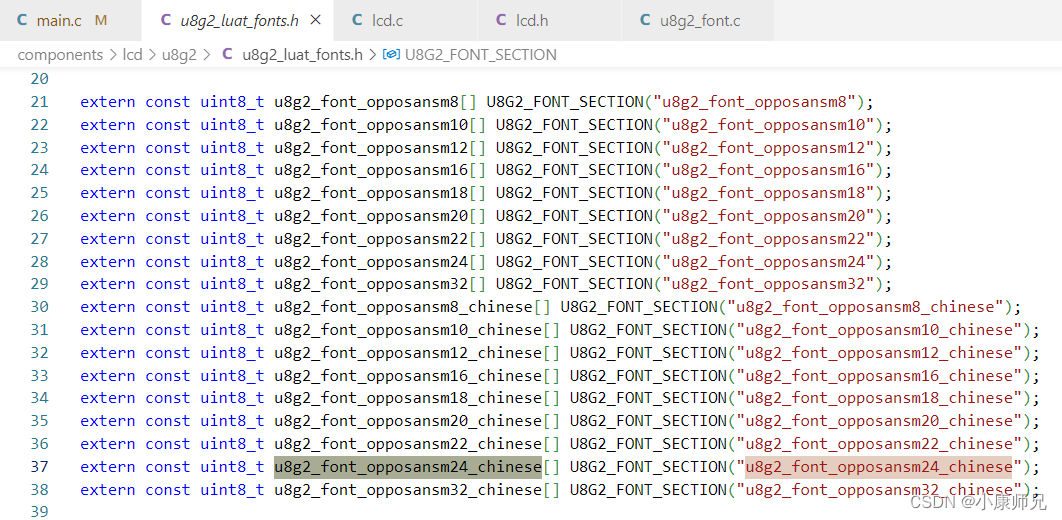Open the components breadcrumb folder
Image resolution: width=1062 pixels, height=520 pixels.
pos(60,55)
